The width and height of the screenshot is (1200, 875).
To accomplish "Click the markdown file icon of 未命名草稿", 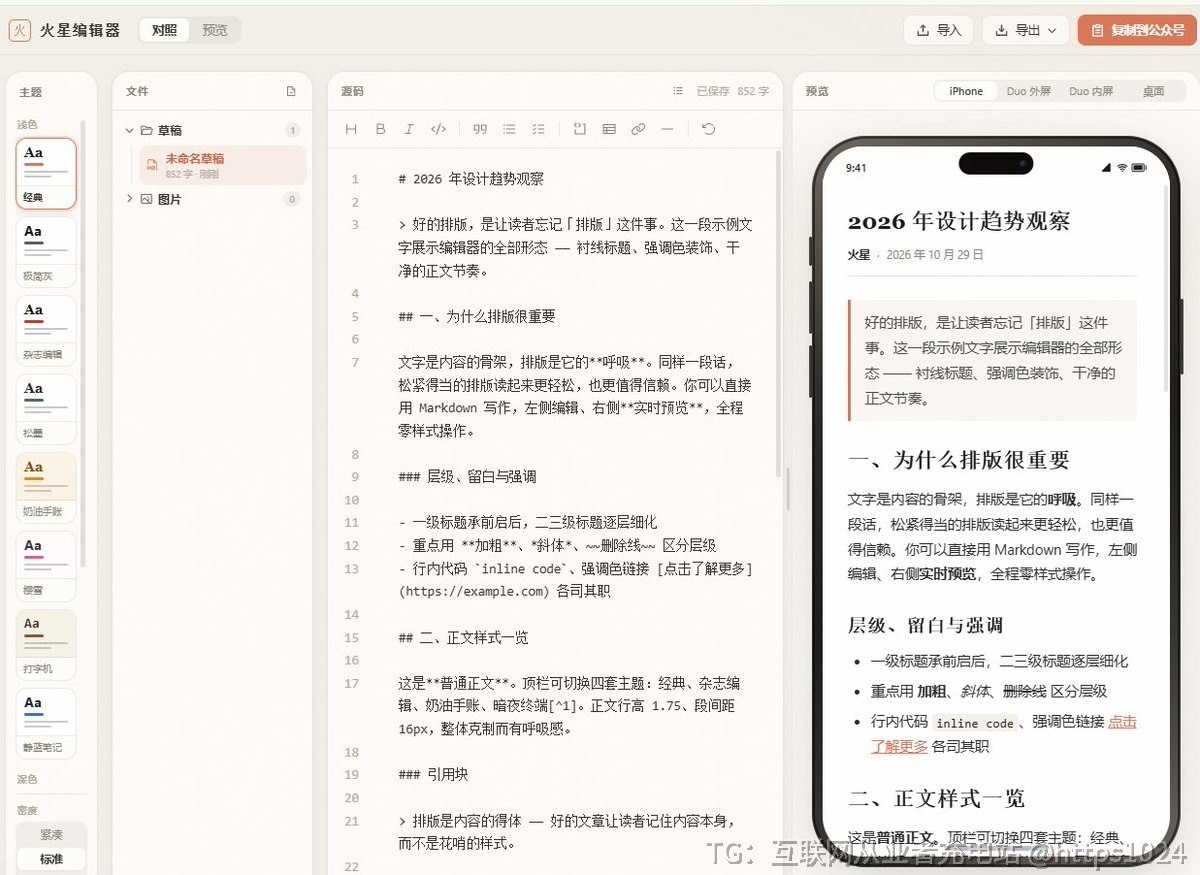I will point(152,165).
